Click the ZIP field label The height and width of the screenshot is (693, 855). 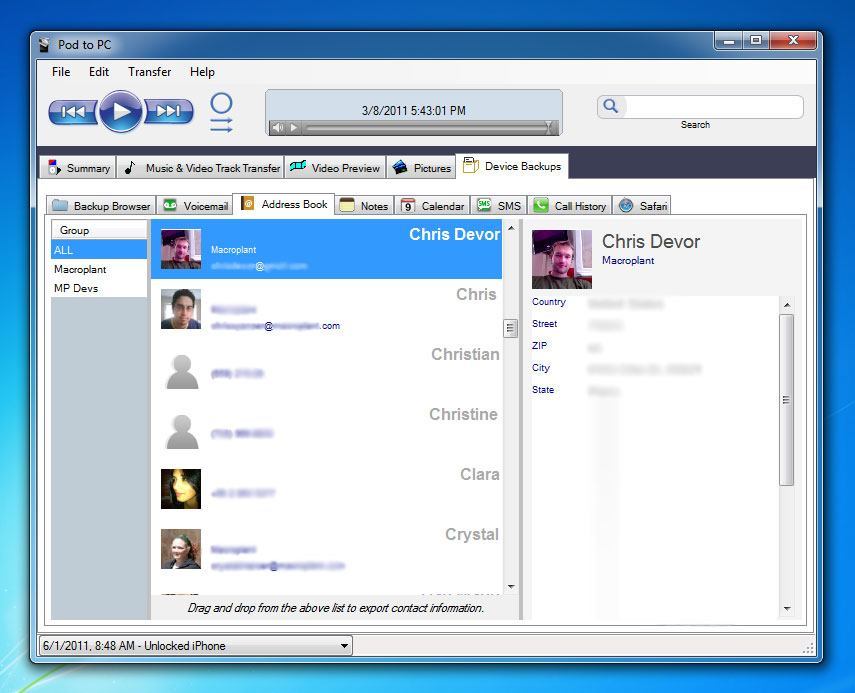tap(539, 346)
